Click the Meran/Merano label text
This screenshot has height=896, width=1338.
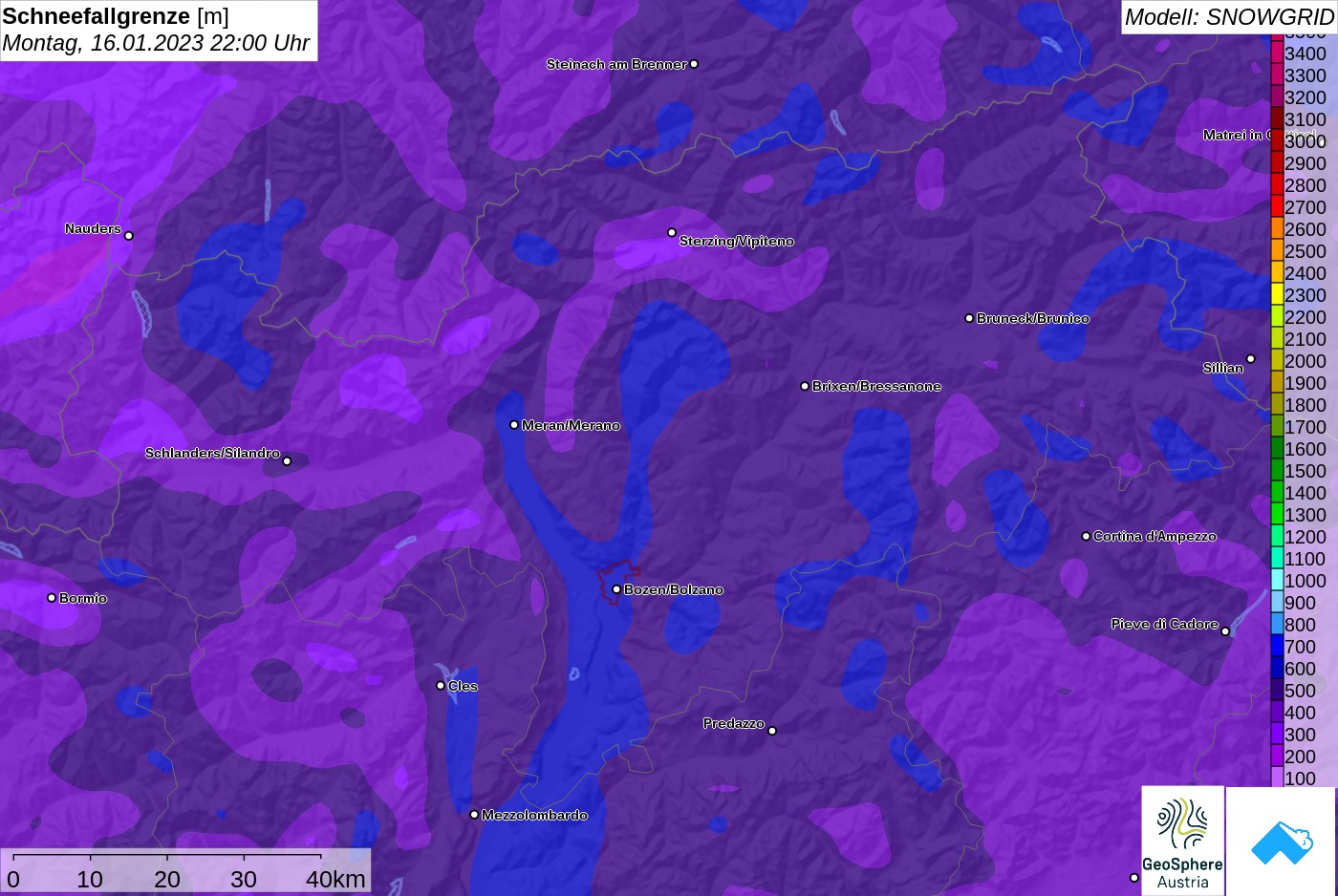tap(572, 425)
